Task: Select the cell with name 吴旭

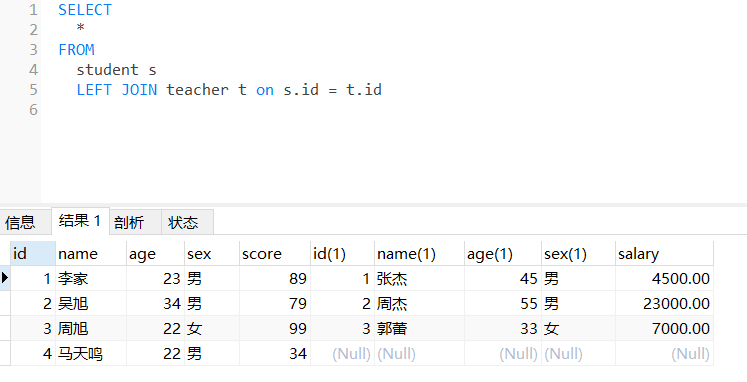Action: click(x=91, y=303)
